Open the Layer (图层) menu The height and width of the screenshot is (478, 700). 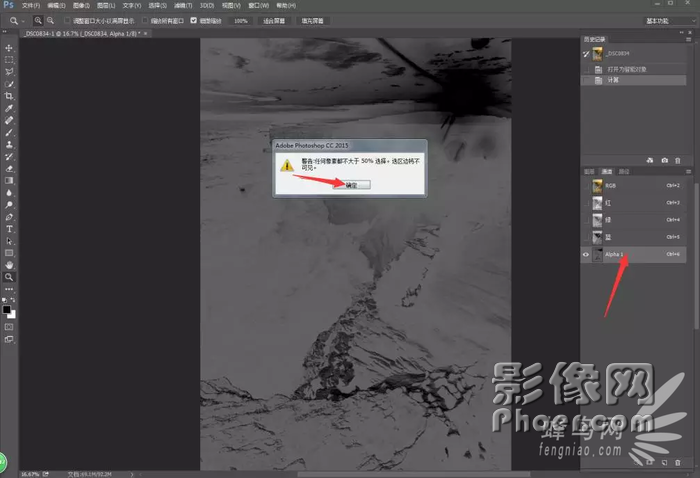tap(106, 6)
